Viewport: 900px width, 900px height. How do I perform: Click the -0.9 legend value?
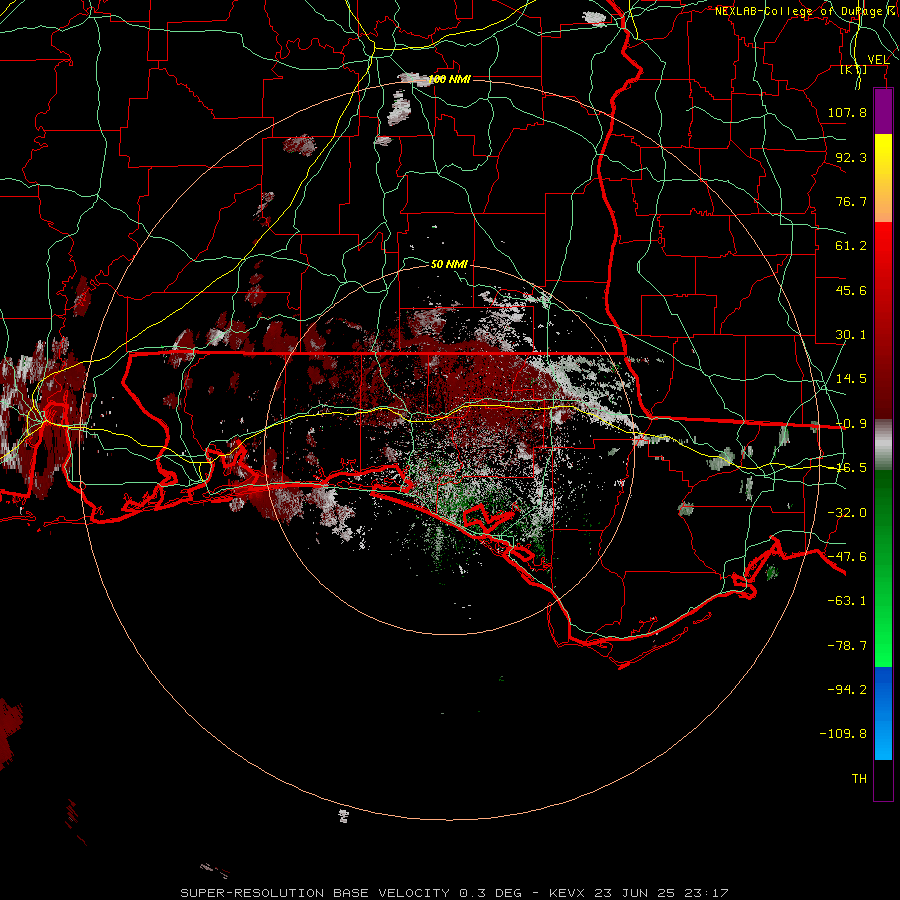click(851, 424)
